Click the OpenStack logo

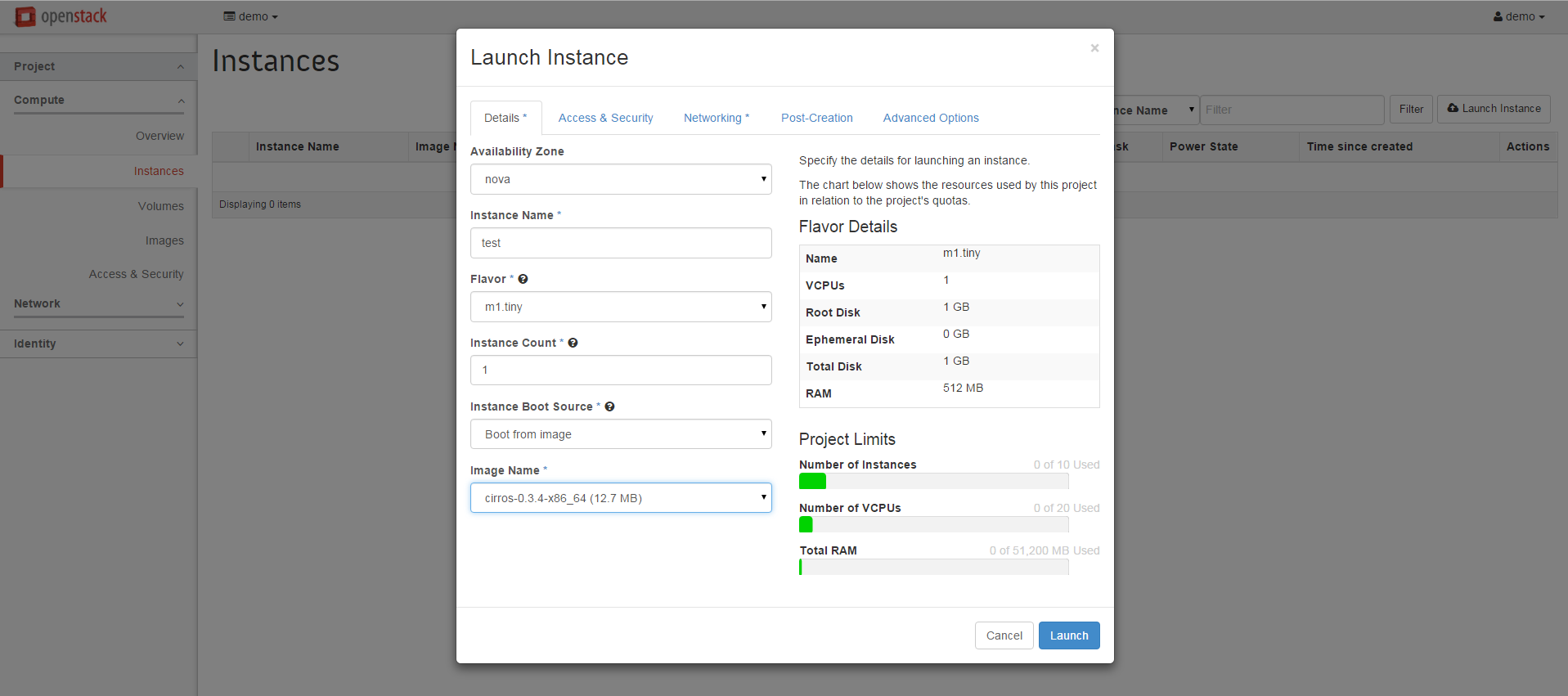61,16
